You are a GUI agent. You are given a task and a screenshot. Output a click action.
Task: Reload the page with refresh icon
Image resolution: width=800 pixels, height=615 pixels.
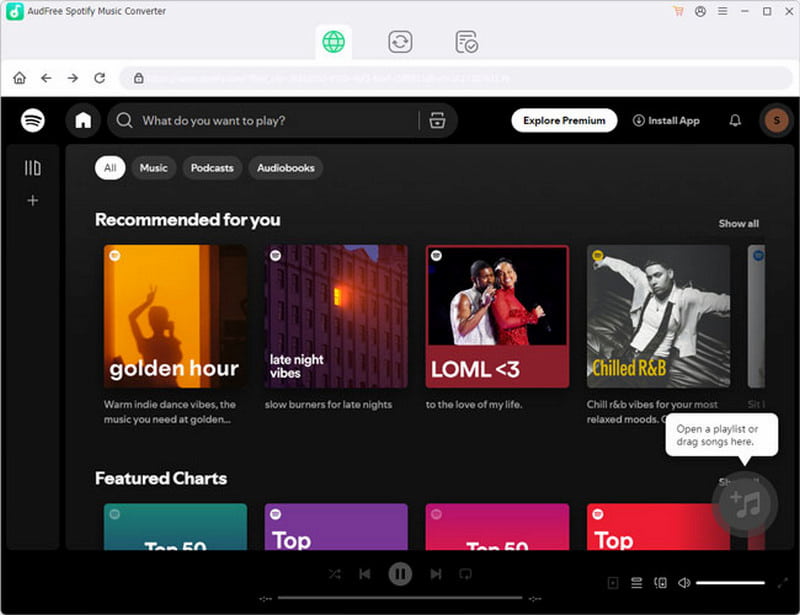99,78
